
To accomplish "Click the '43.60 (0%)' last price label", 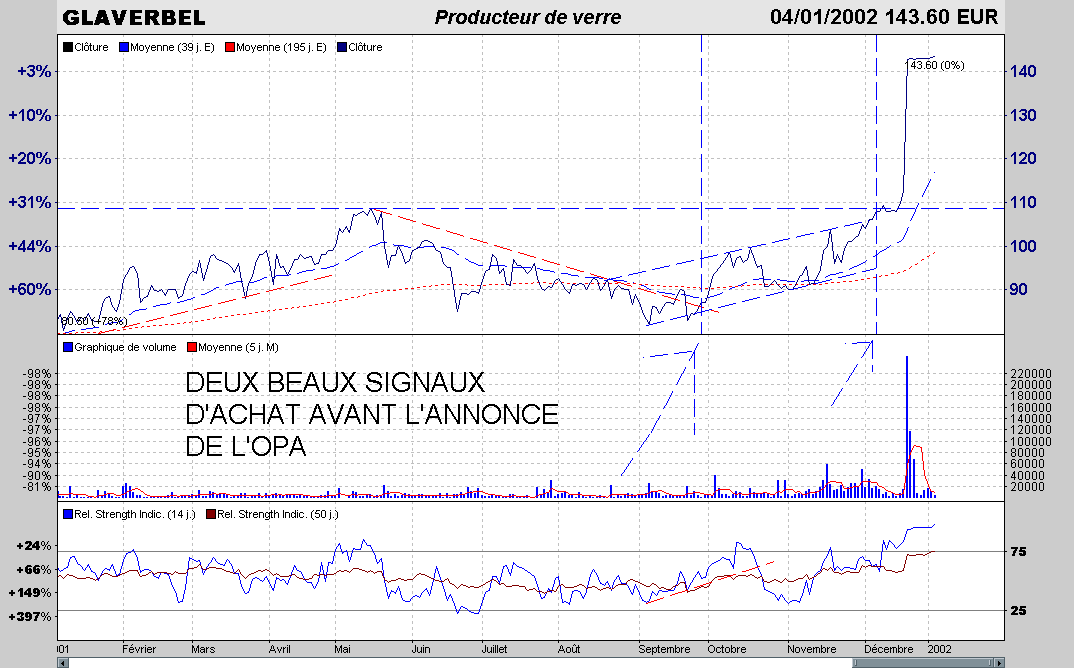I will pos(937,65).
